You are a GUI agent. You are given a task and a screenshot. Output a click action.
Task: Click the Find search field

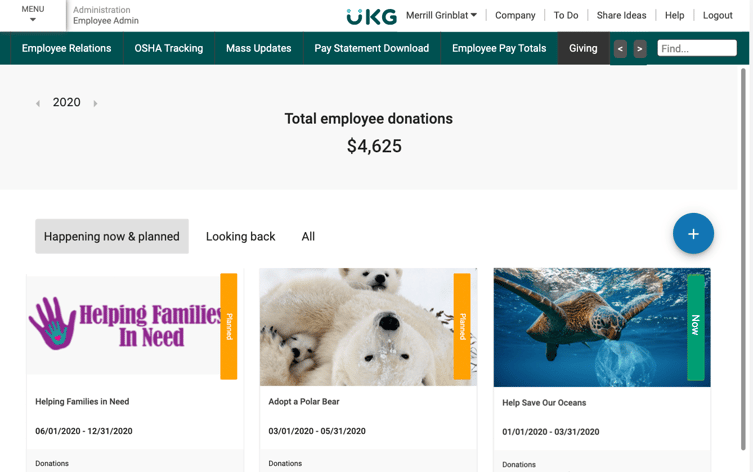697,48
